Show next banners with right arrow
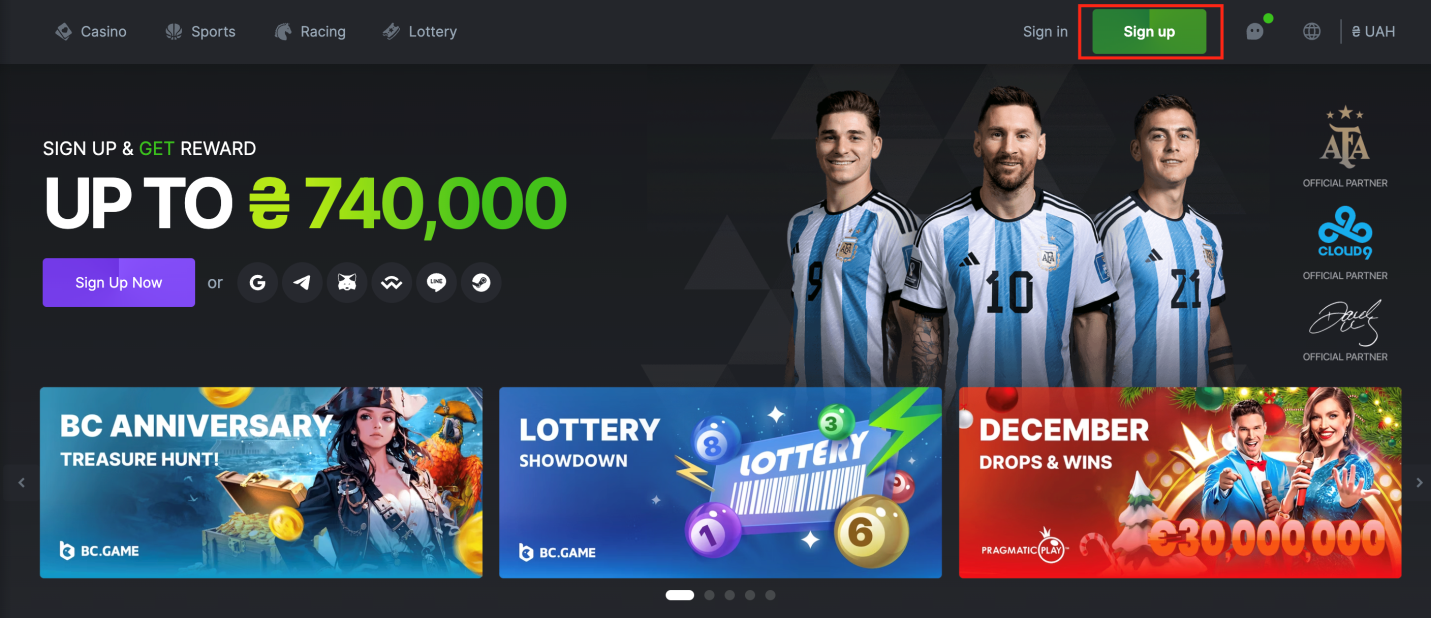 pos(1419,483)
